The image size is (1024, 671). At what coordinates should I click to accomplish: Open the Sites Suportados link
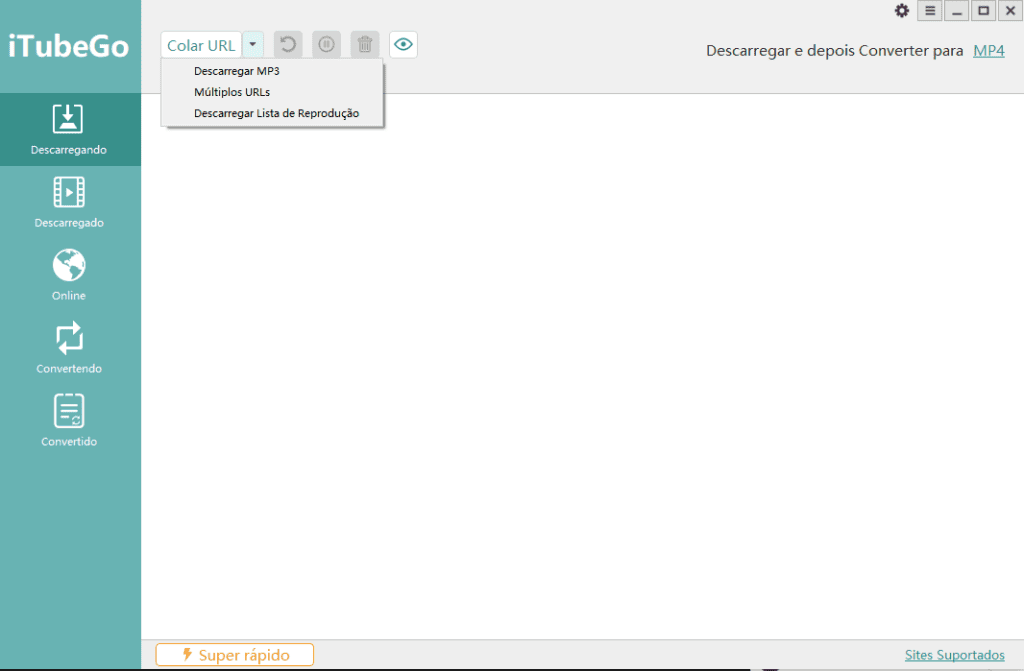954,655
